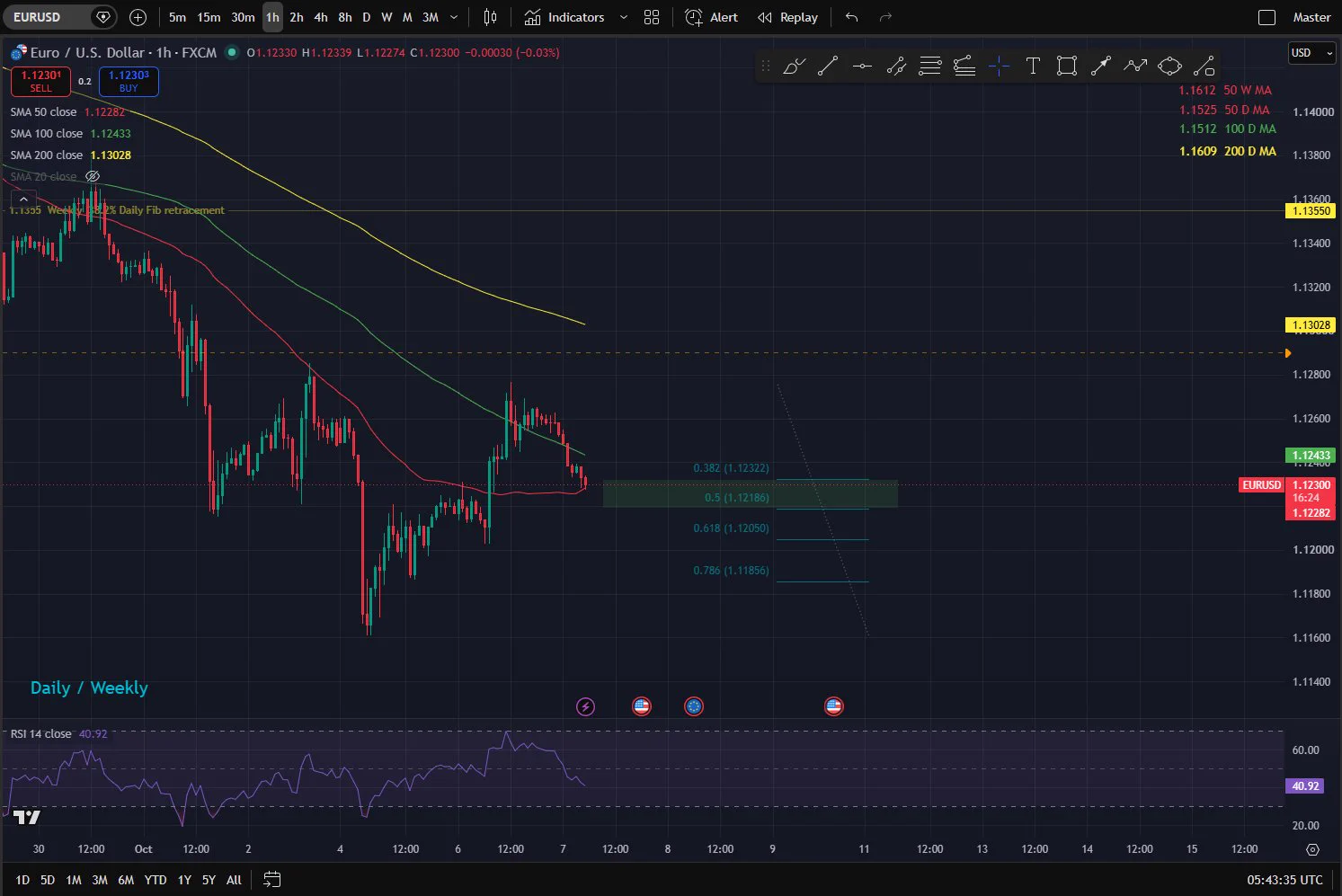Click the EU flag economic event

pos(693,706)
